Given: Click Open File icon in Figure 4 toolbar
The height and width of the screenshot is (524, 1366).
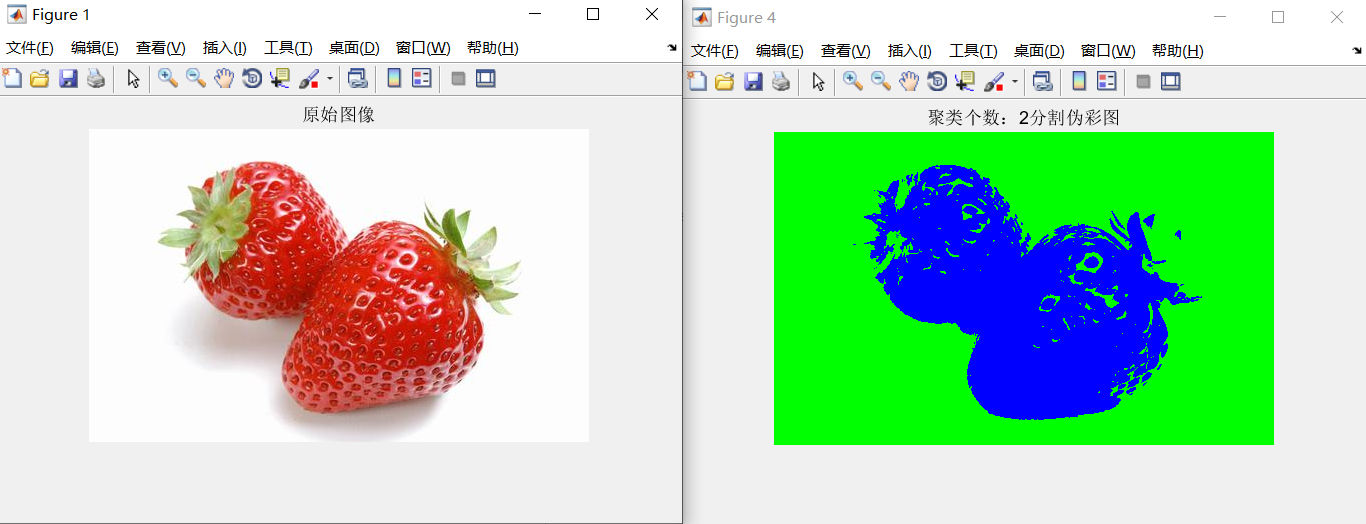Looking at the screenshot, I should coord(725,81).
